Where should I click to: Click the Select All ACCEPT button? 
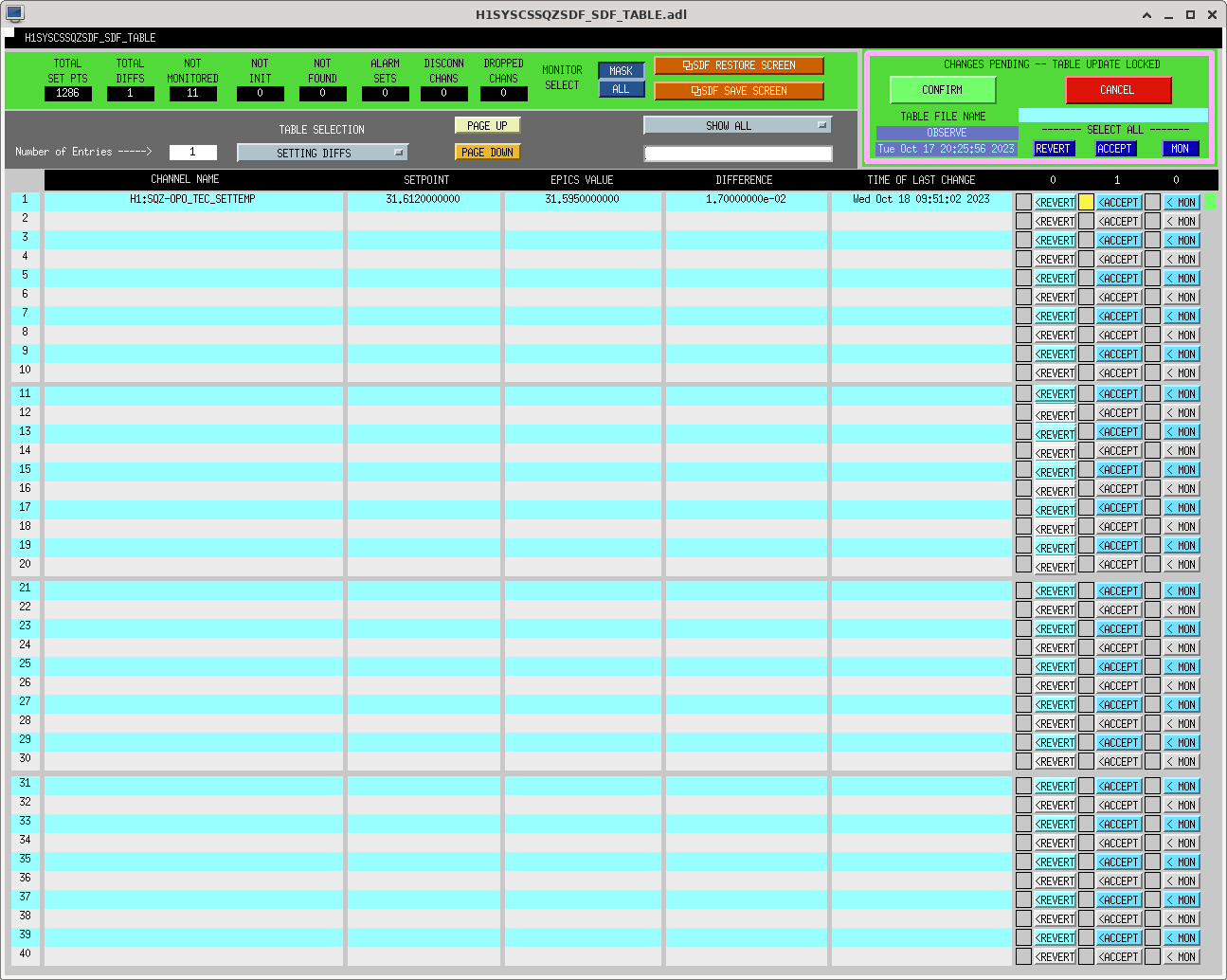pyautogui.click(x=1115, y=149)
